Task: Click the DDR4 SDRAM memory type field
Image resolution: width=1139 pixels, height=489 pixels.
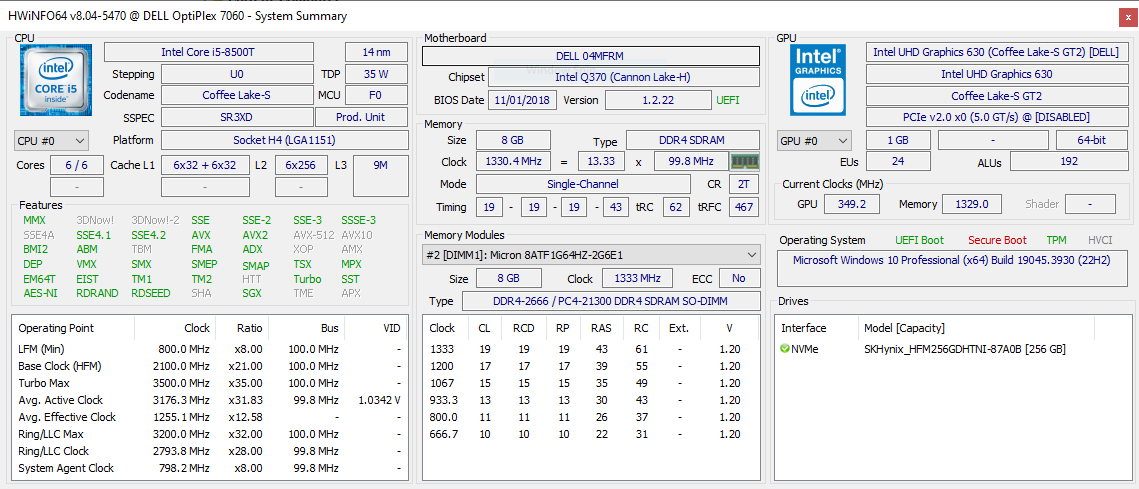Action: tap(693, 140)
